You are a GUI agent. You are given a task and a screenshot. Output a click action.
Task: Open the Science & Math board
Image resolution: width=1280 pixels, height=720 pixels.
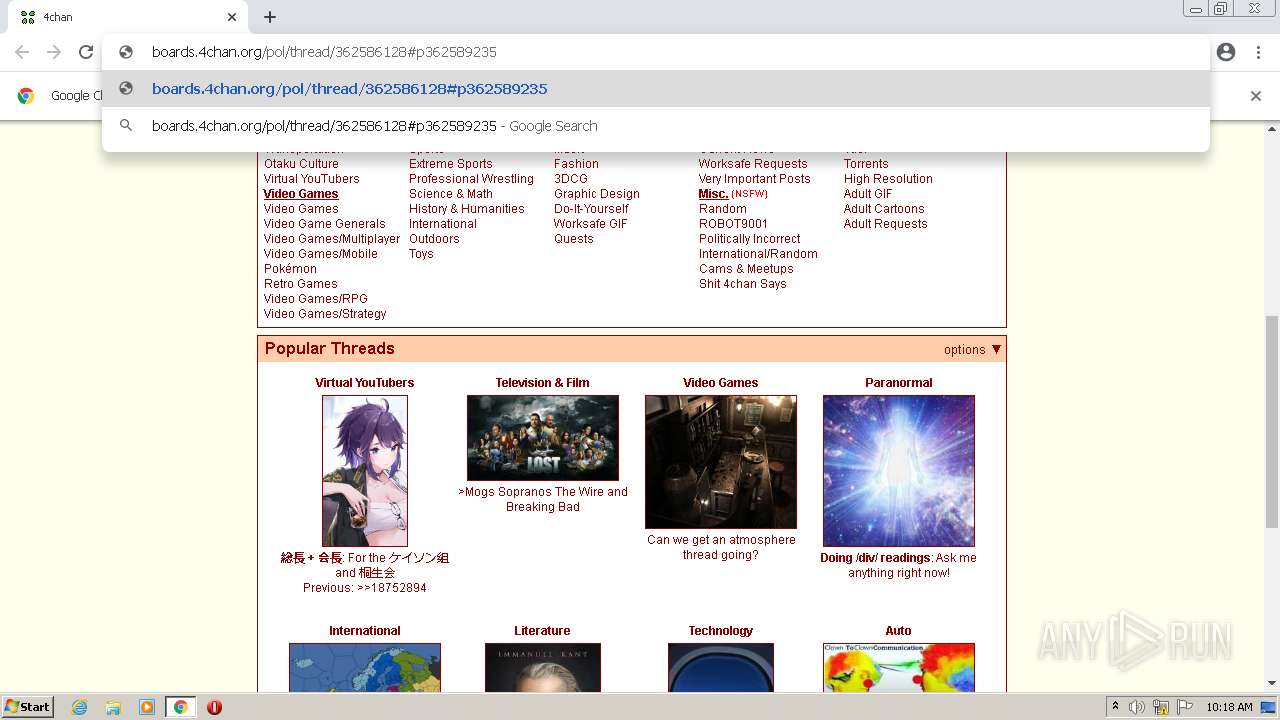click(x=451, y=194)
